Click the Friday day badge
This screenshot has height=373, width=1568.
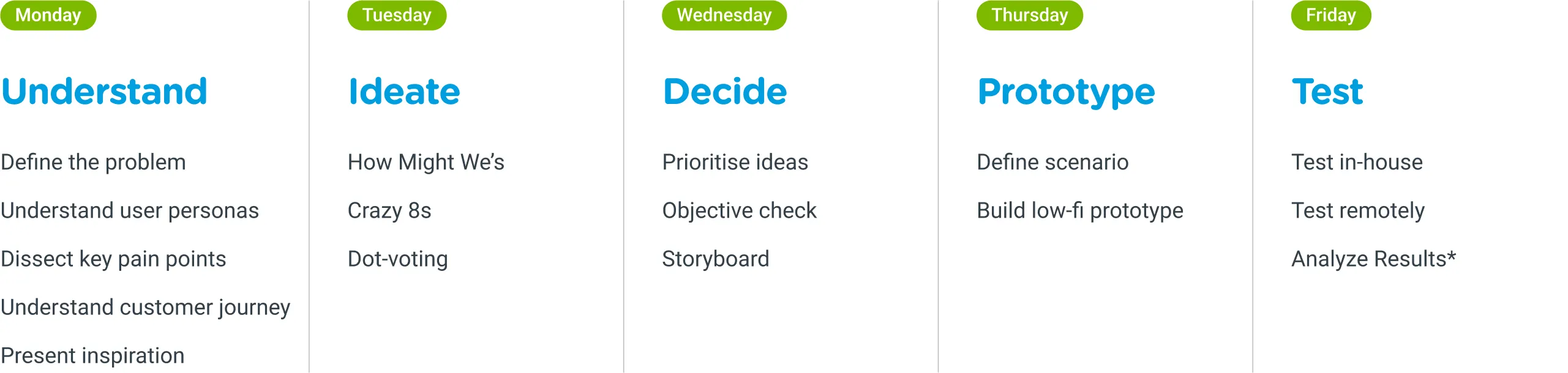pyautogui.click(x=1330, y=15)
